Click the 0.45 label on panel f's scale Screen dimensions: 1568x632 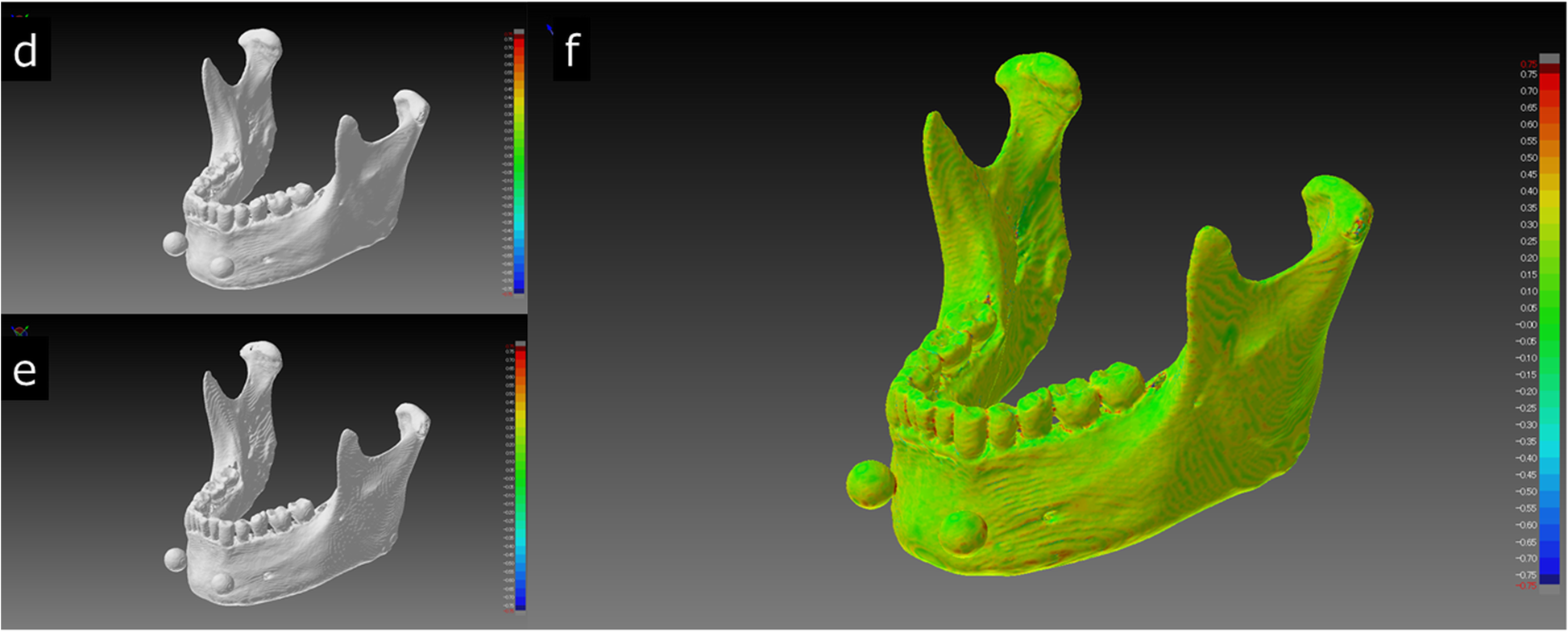[1529, 175]
